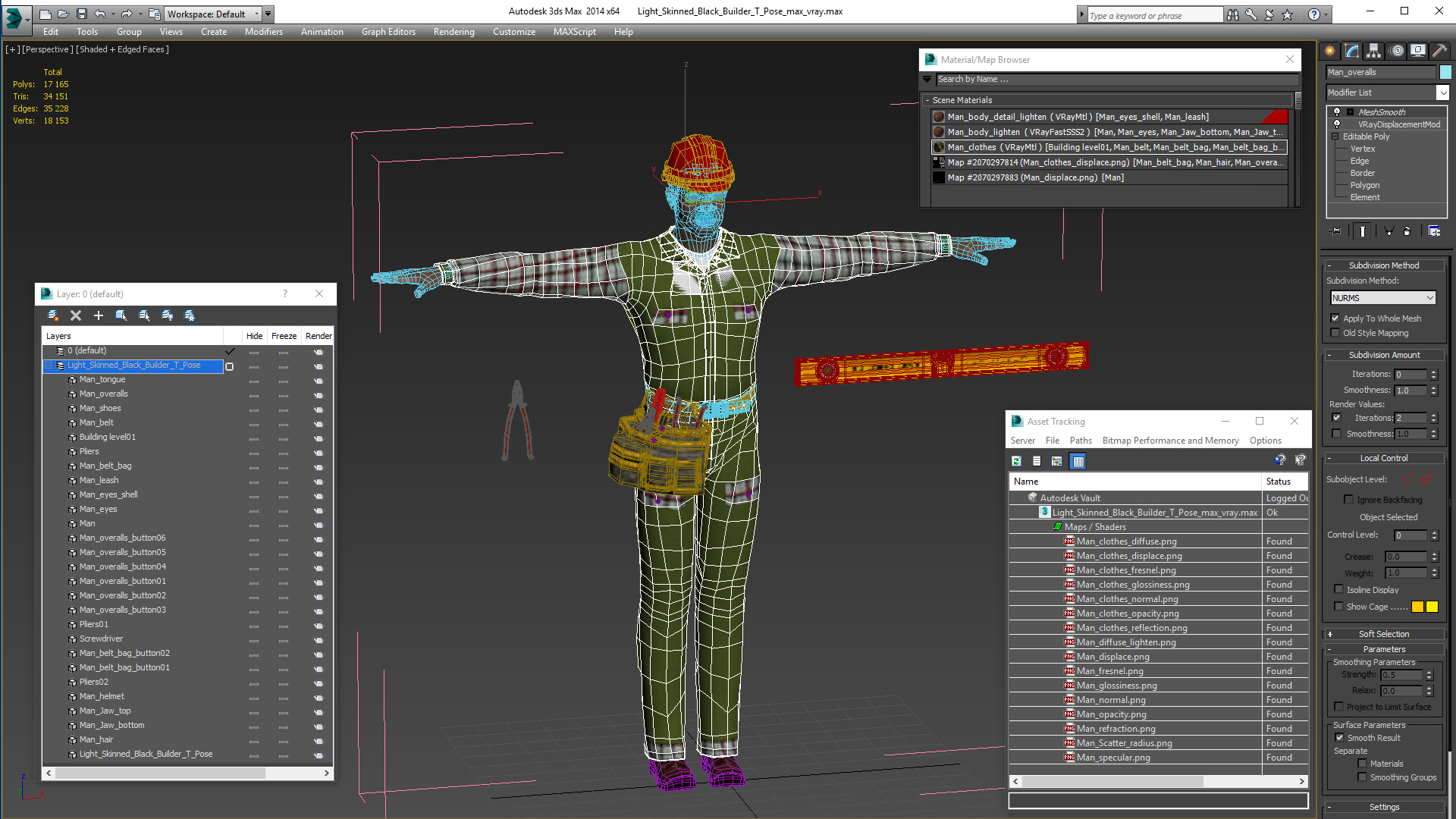Click the Open File folder icon
The width and height of the screenshot is (1456, 819).
63,14
